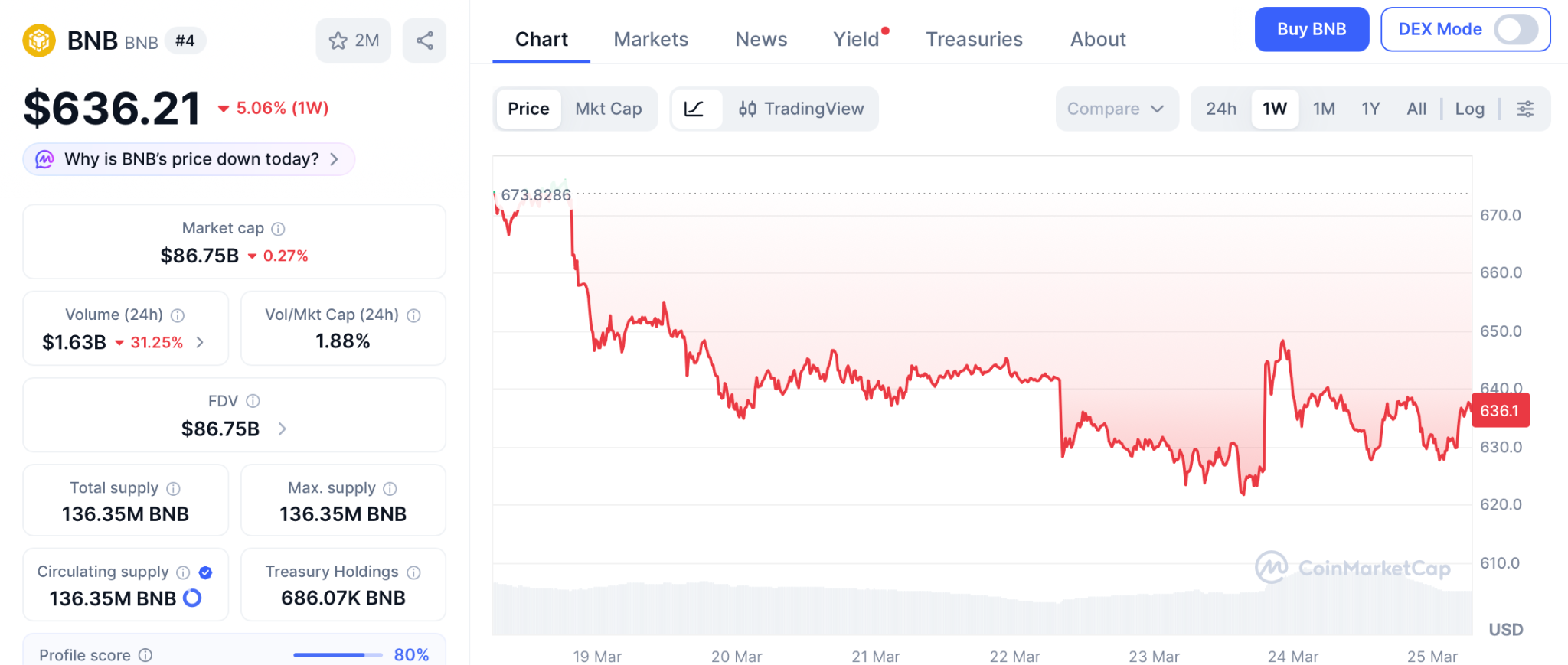
Task: Switch to the Markets tab
Action: pos(651,39)
